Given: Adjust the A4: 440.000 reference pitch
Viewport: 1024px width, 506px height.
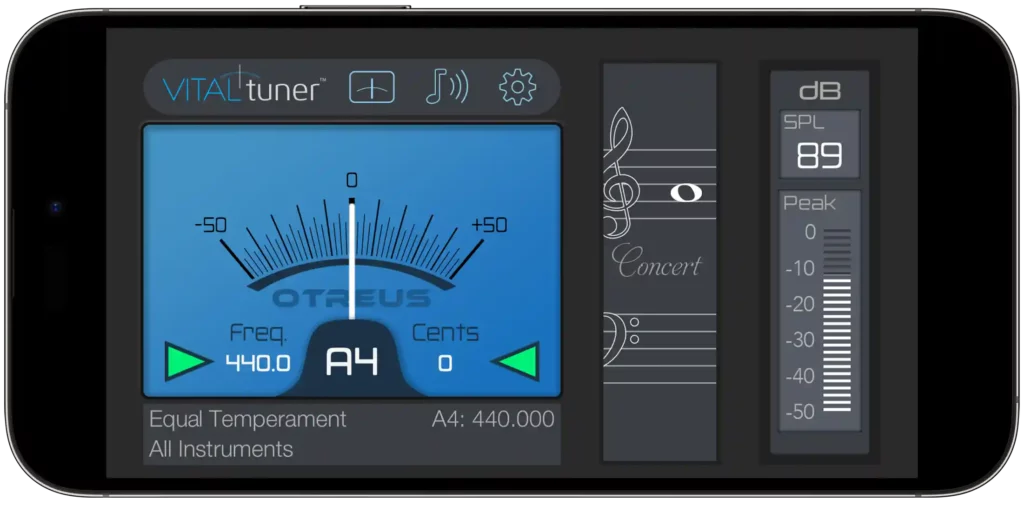Looking at the screenshot, I should (x=493, y=419).
